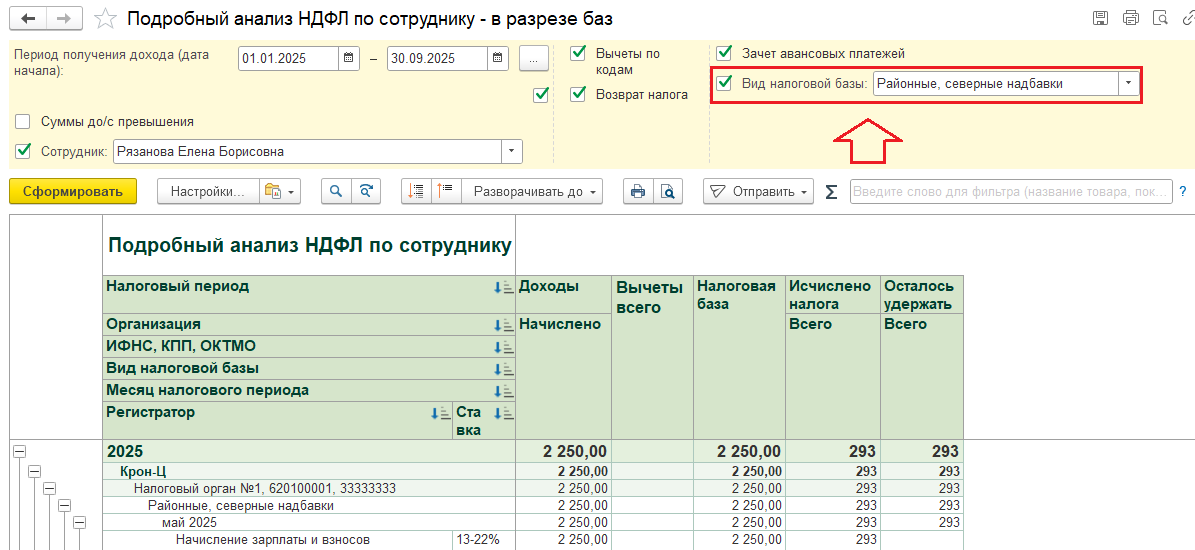
Task: Open the calendar for the start date 01.01.2025
Action: pos(349,59)
